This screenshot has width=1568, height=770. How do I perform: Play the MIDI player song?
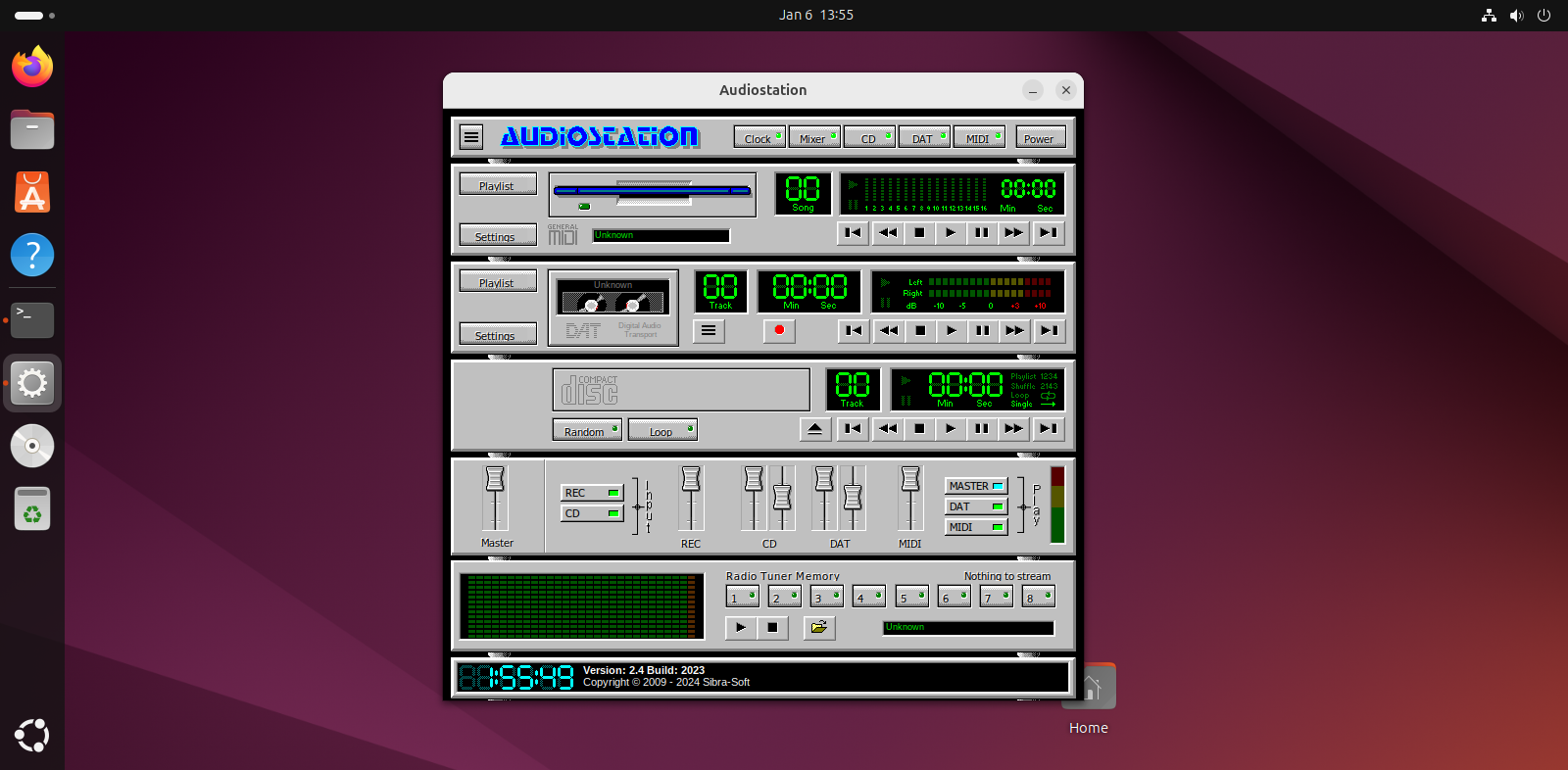pos(951,233)
